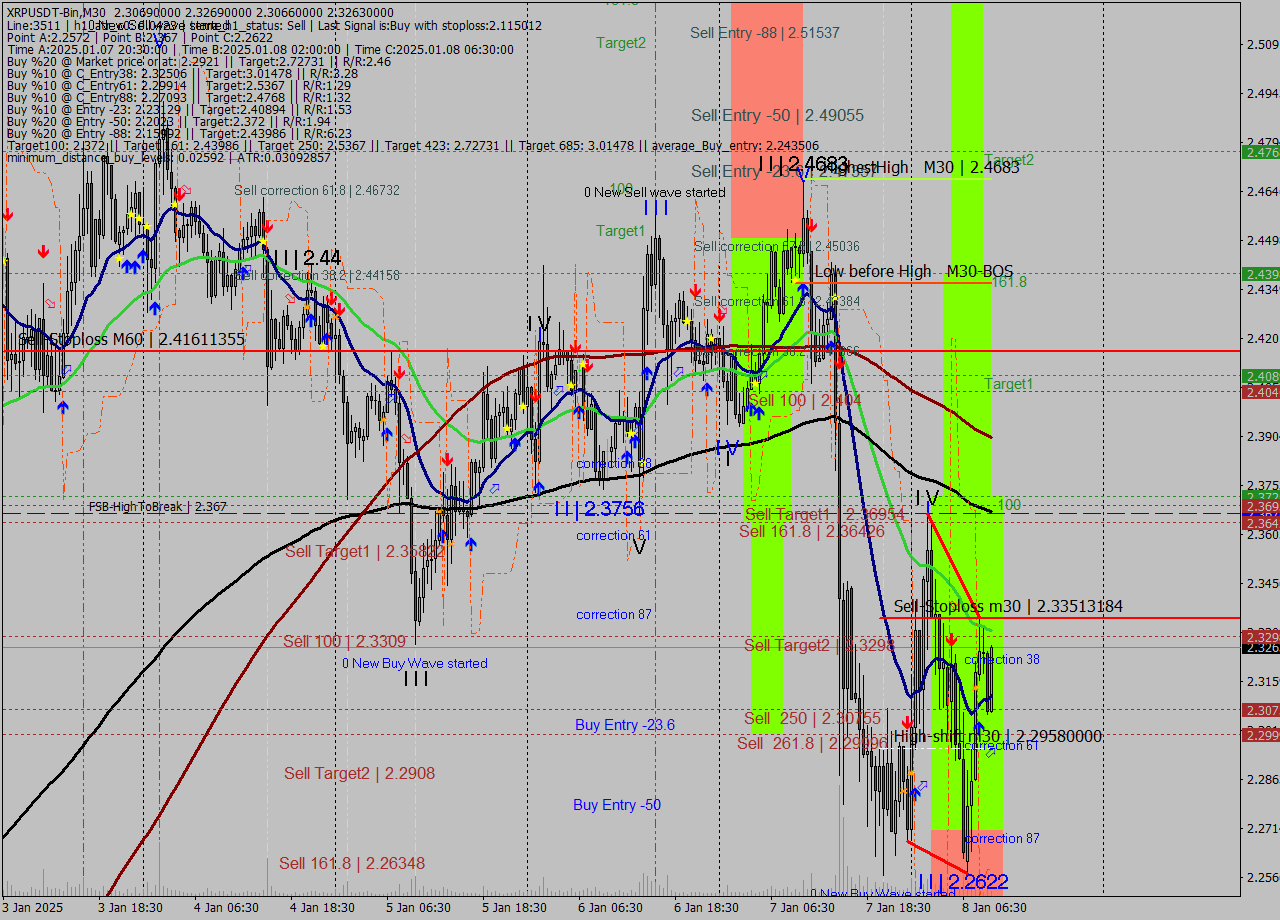Click the blue 0 New Buy Wave started text
The image size is (1280, 920).
tap(415, 663)
